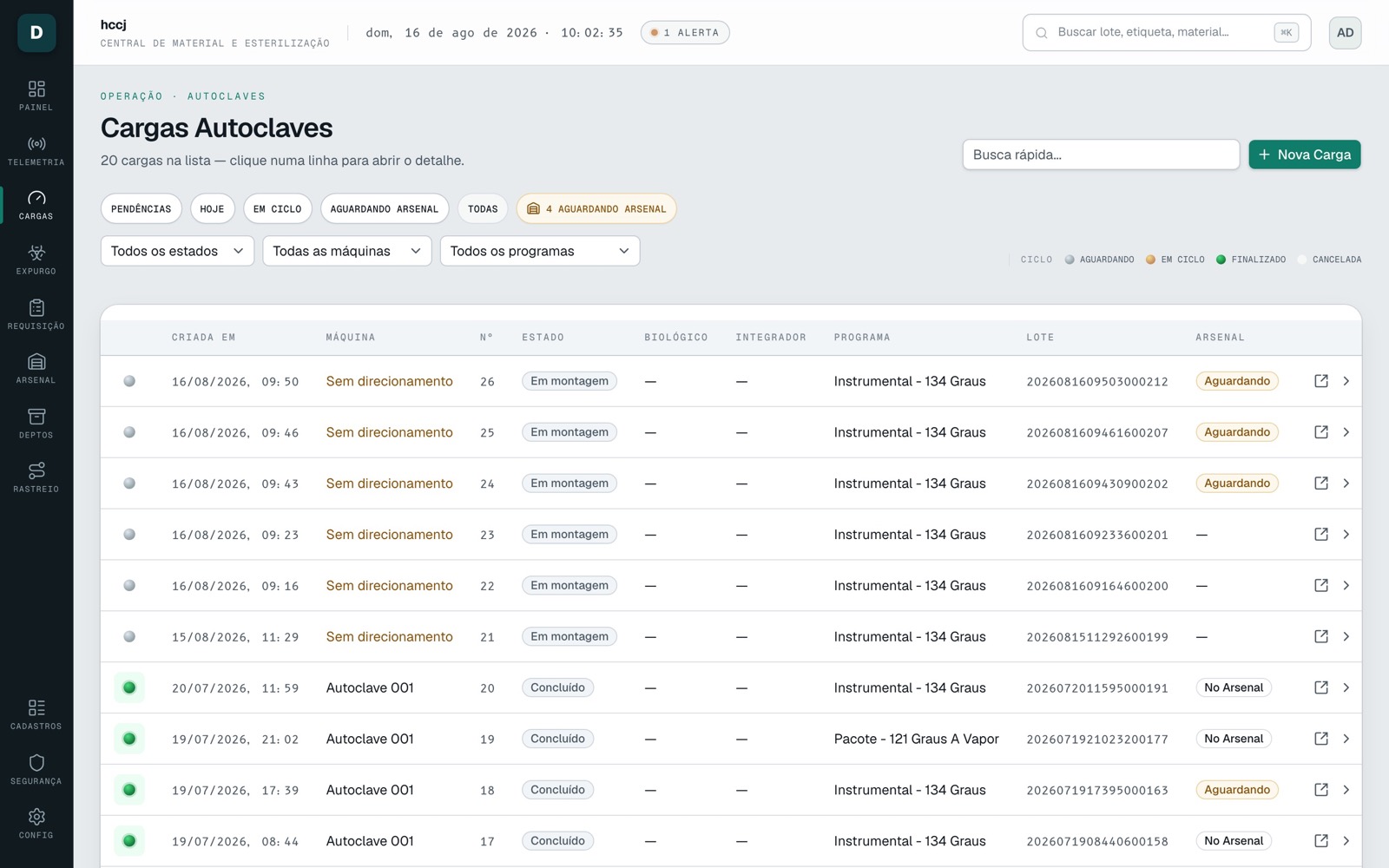The height and width of the screenshot is (868, 1389).
Task: Expand the chevron for load 17
Action: tap(1346, 841)
